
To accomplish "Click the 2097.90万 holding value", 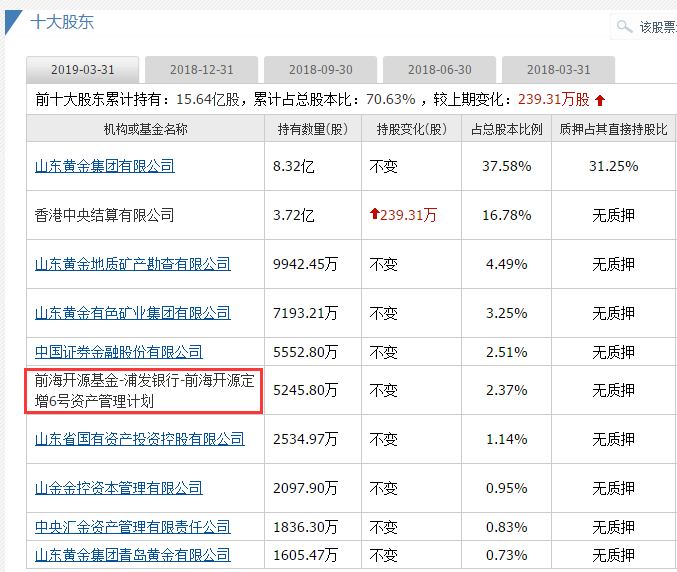I will pos(305,489).
